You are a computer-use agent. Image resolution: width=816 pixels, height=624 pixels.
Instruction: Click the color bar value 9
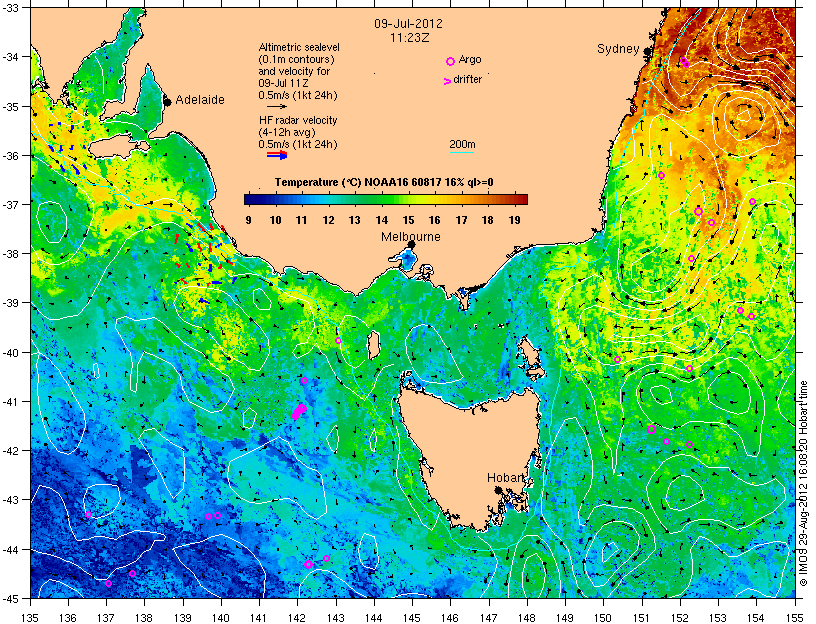click(249, 220)
